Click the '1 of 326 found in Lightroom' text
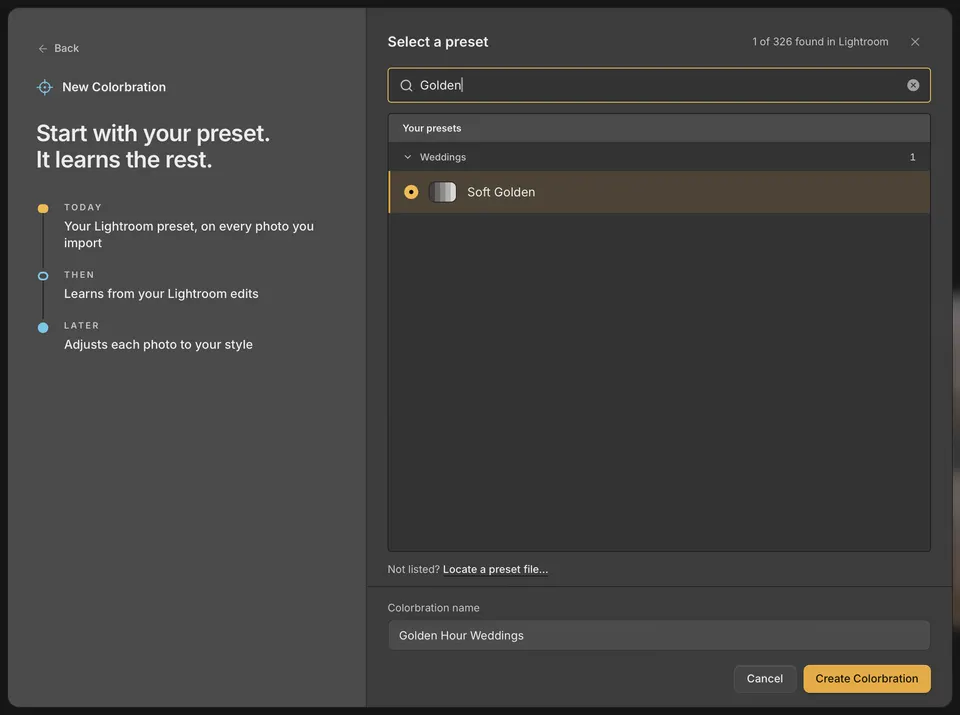The image size is (960, 715). tap(820, 42)
